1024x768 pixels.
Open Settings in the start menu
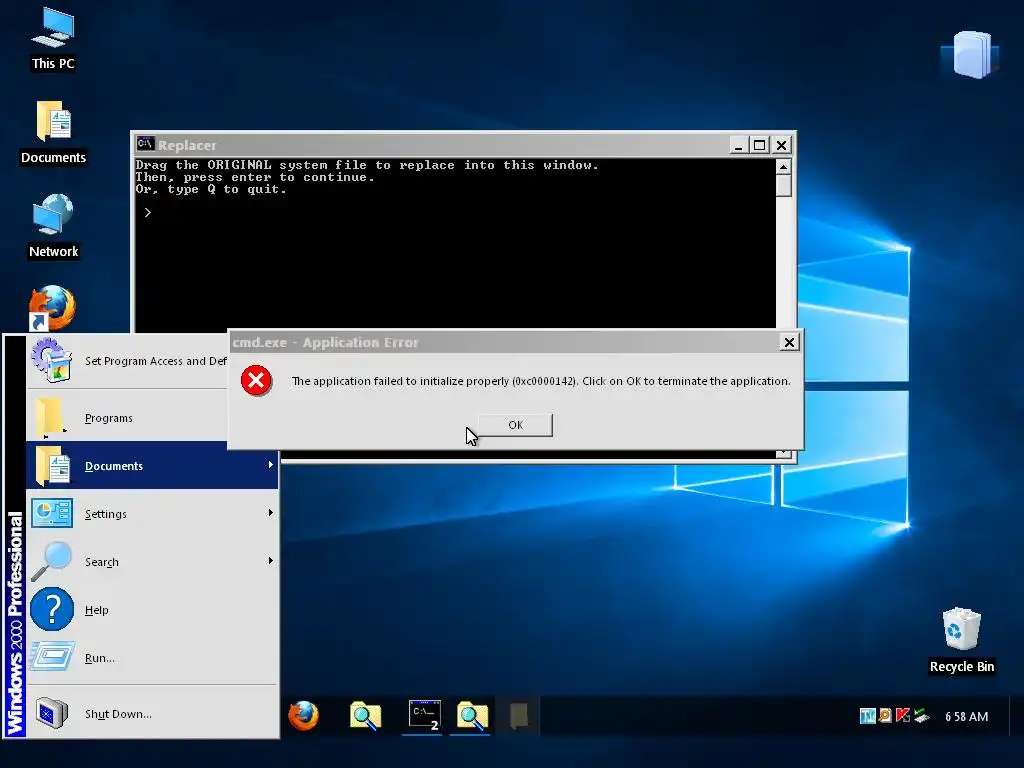pyautogui.click(x=152, y=514)
